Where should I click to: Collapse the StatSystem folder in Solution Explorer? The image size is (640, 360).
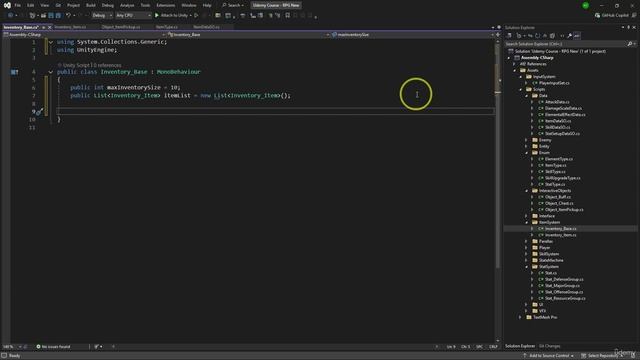[527, 267]
